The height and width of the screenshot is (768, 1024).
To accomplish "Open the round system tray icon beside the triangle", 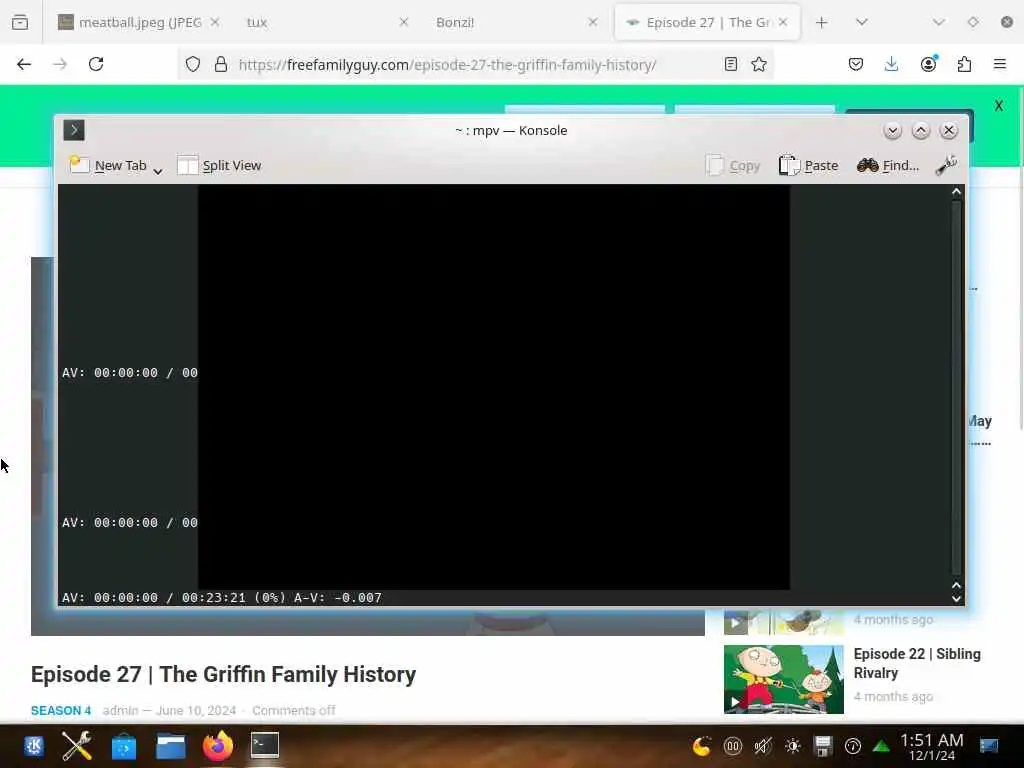I will pos(853,745).
